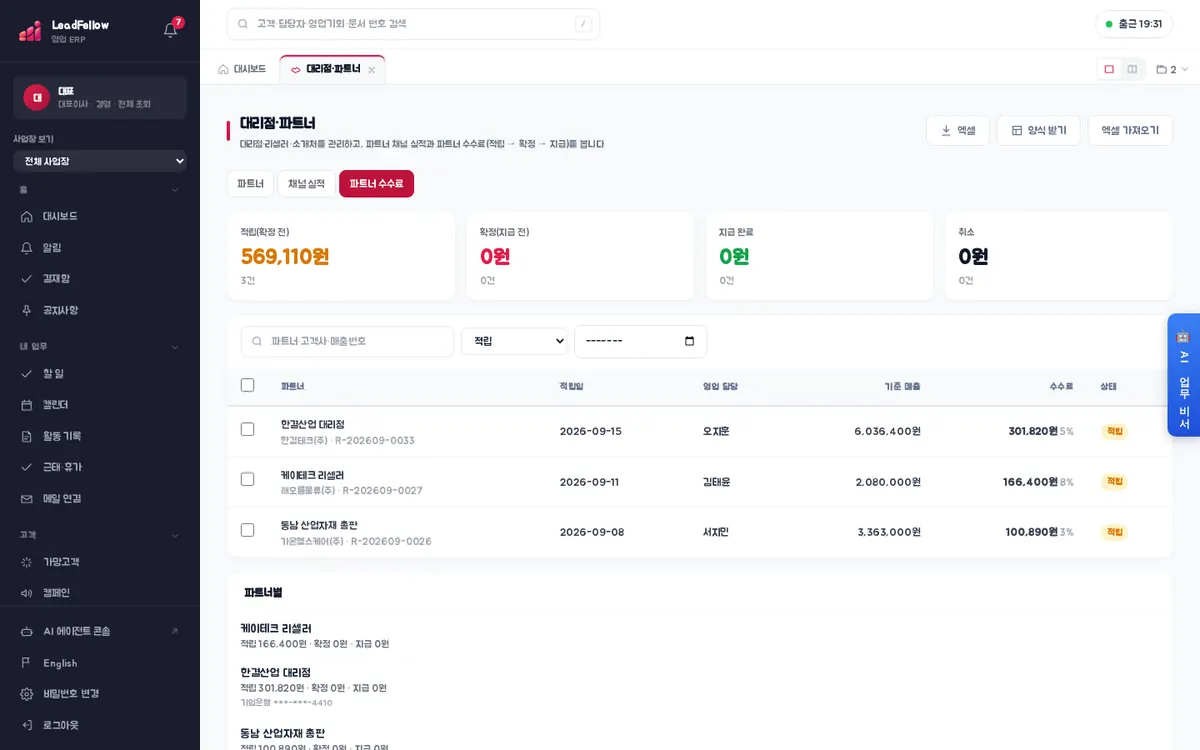
Task: Open the notifications bell with badge 7
Action: (171, 29)
